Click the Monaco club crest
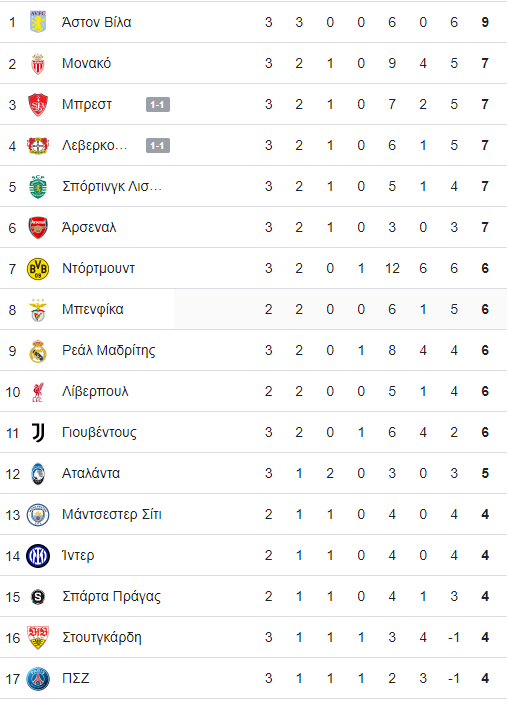Viewport: 507px width, 707px height. coord(38,64)
